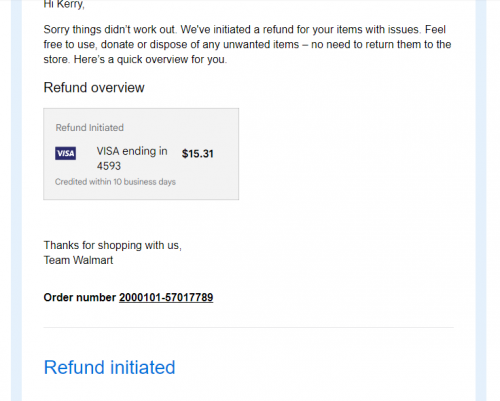Click the light blue left page margin
Viewport: 500px width, 401px height.
point(16,200)
